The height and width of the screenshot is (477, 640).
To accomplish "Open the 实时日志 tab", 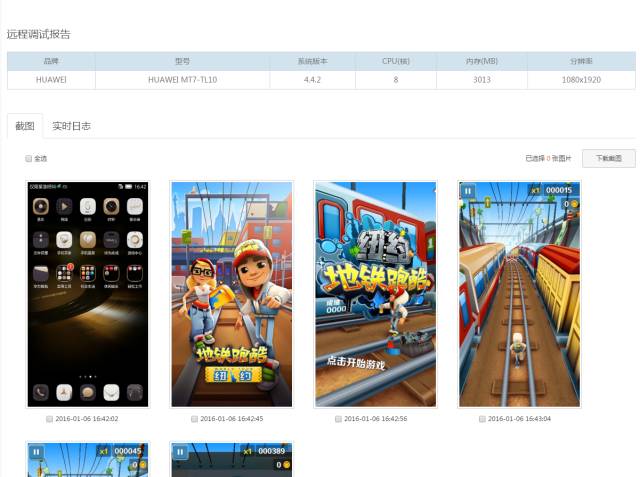I will 71,126.
